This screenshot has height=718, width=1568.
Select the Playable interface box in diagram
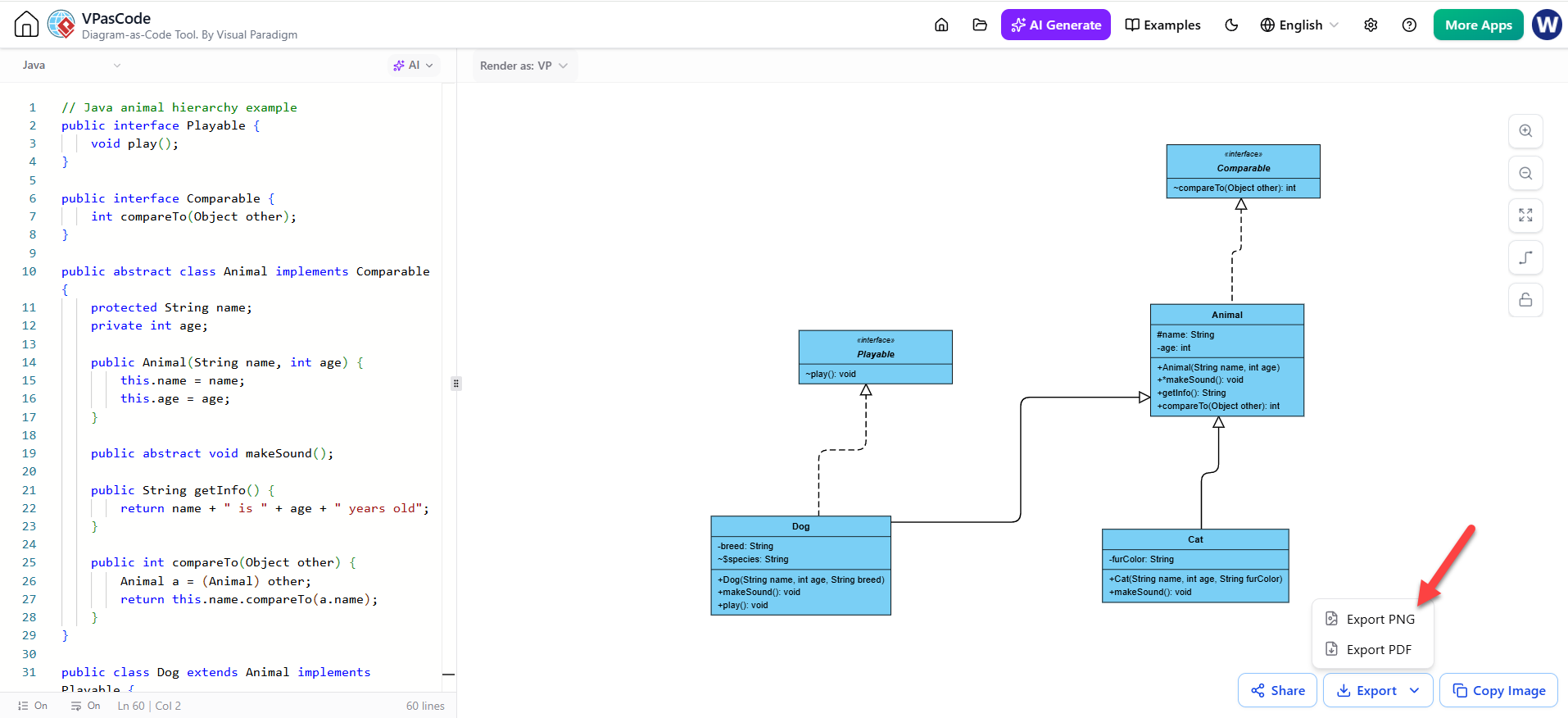click(875, 357)
